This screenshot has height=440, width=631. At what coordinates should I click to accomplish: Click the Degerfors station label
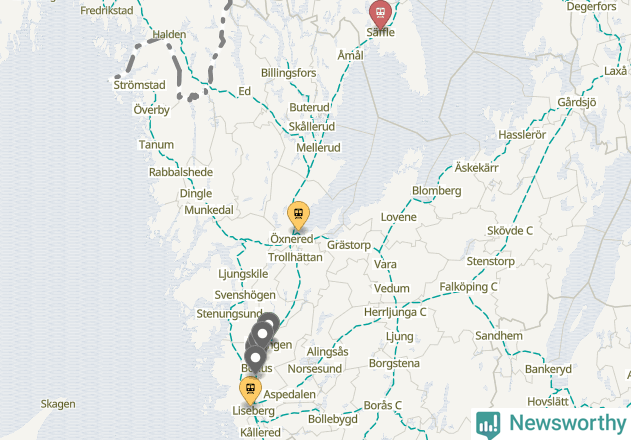click(x=591, y=7)
